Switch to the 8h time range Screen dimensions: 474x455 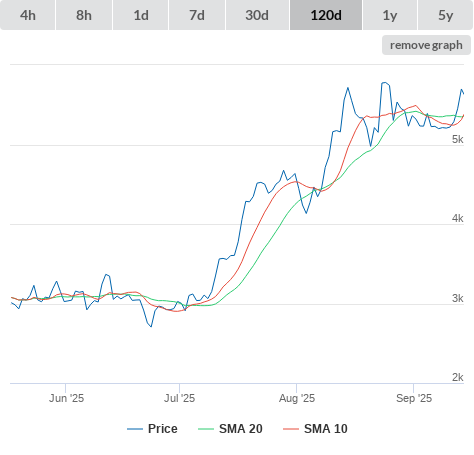84,15
